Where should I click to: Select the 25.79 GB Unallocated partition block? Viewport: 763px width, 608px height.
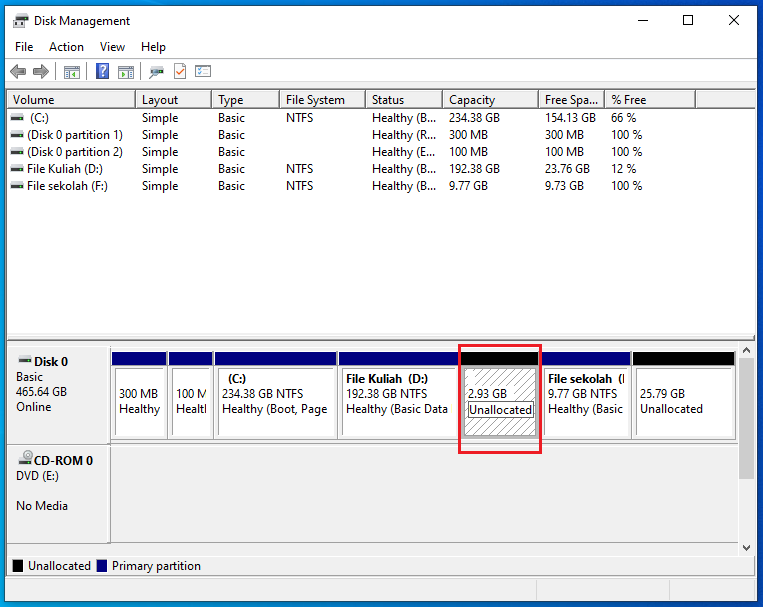683,401
